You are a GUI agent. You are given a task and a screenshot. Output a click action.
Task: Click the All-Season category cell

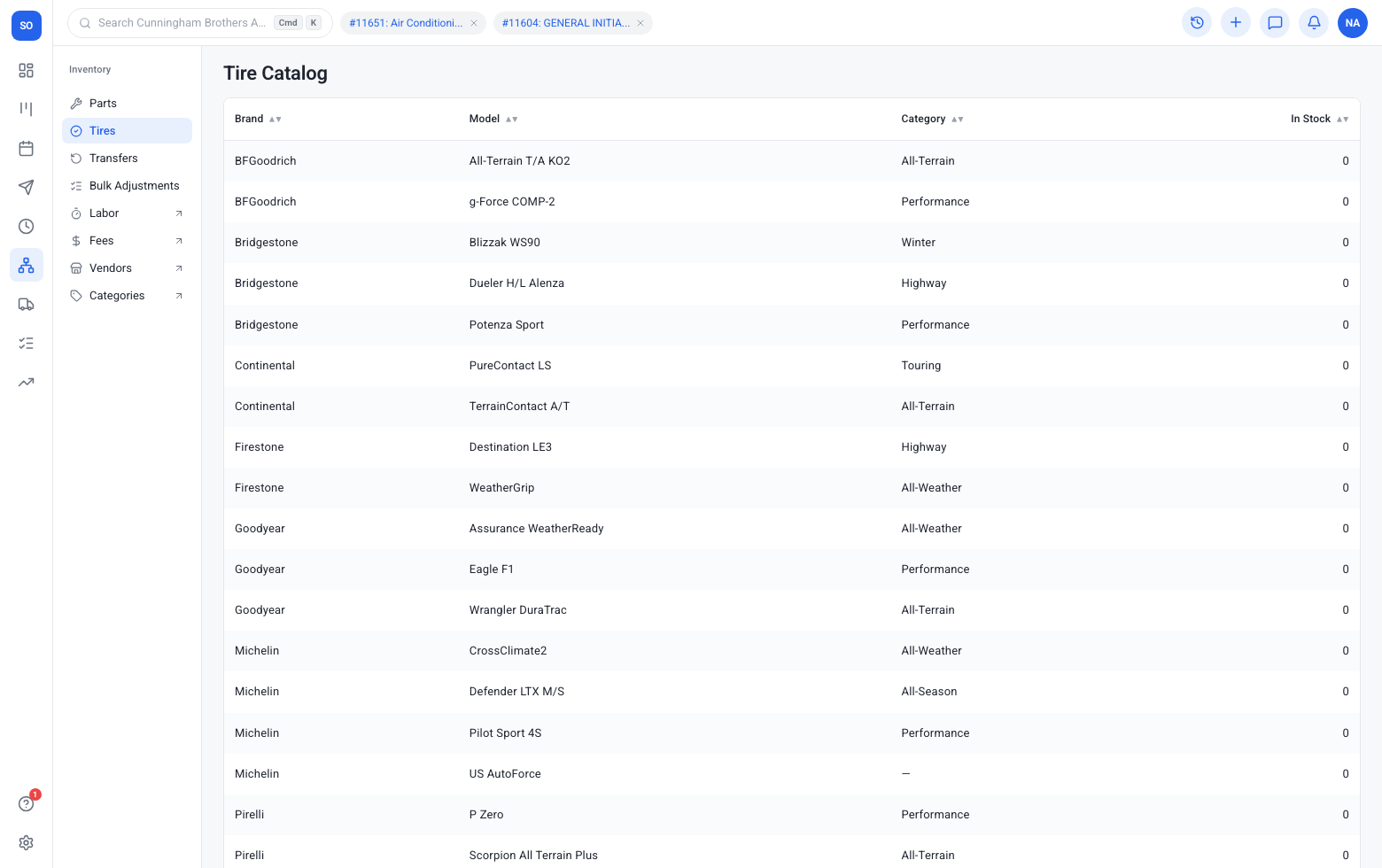point(929,691)
